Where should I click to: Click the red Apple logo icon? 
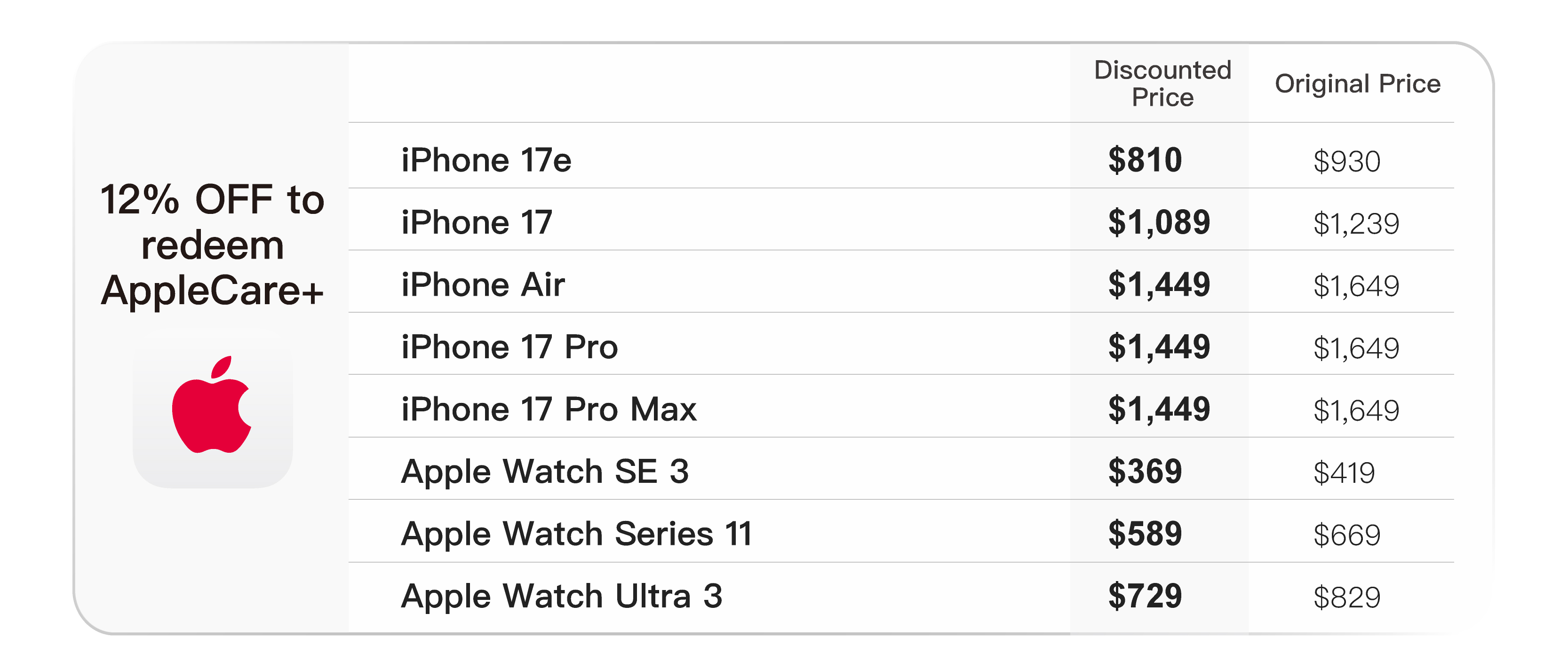click(x=212, y=406)
